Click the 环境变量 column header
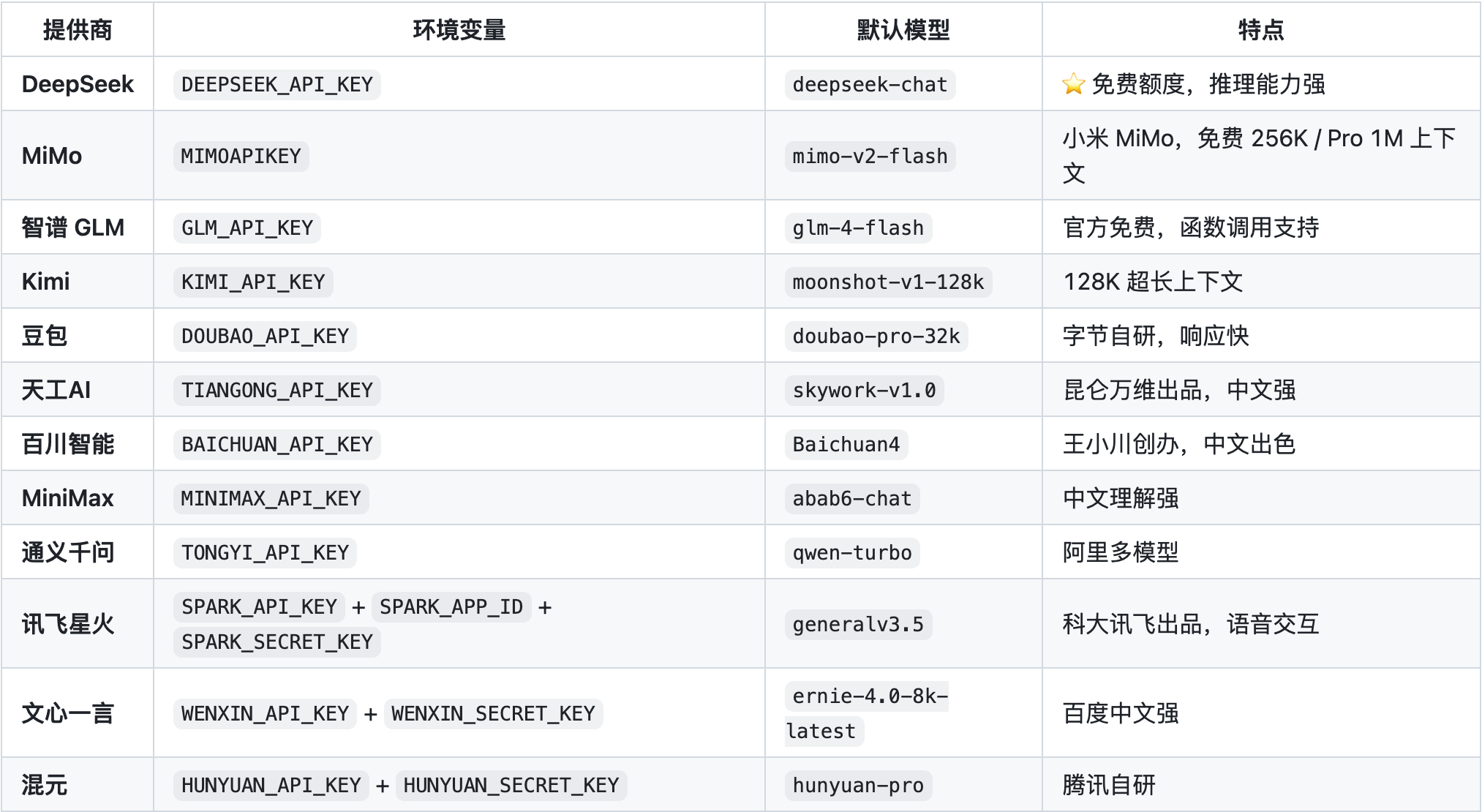1482x812 pixels. click(459, 30)
